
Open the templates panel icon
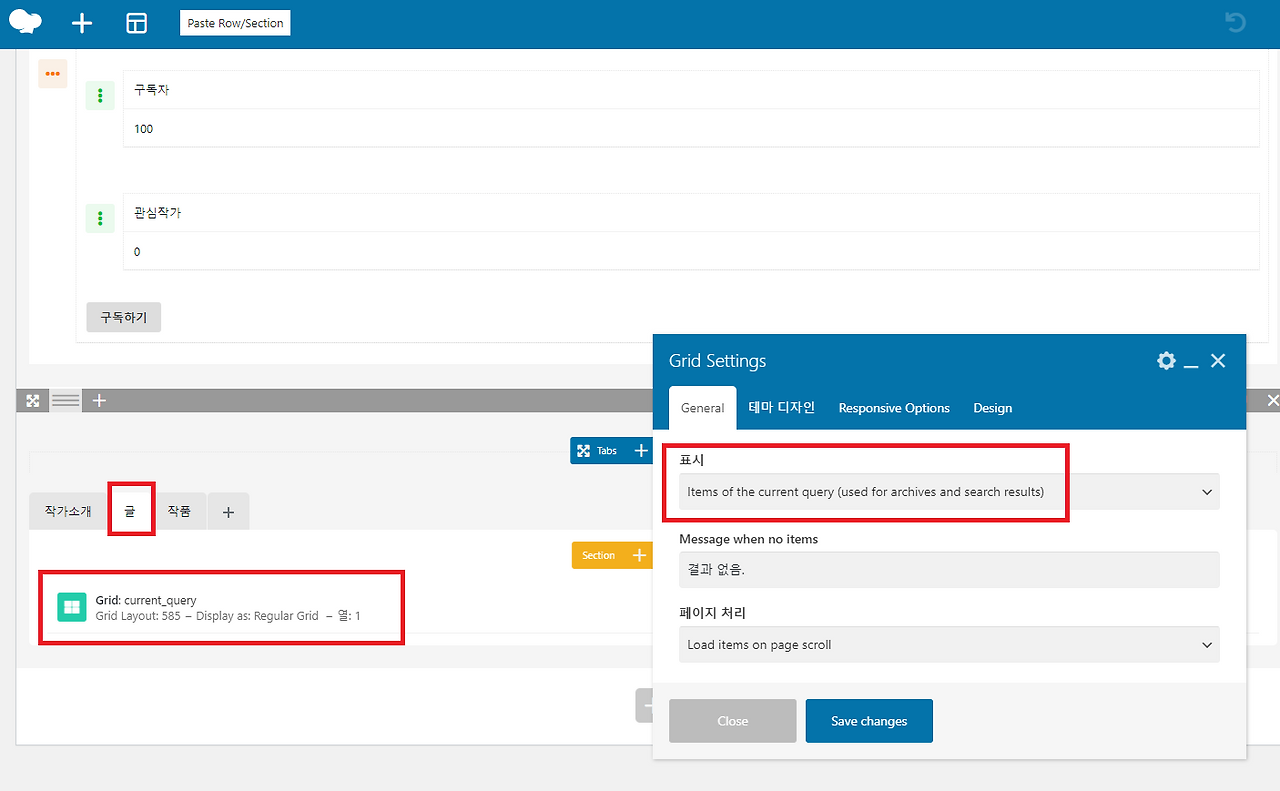(x=136, y=23)
